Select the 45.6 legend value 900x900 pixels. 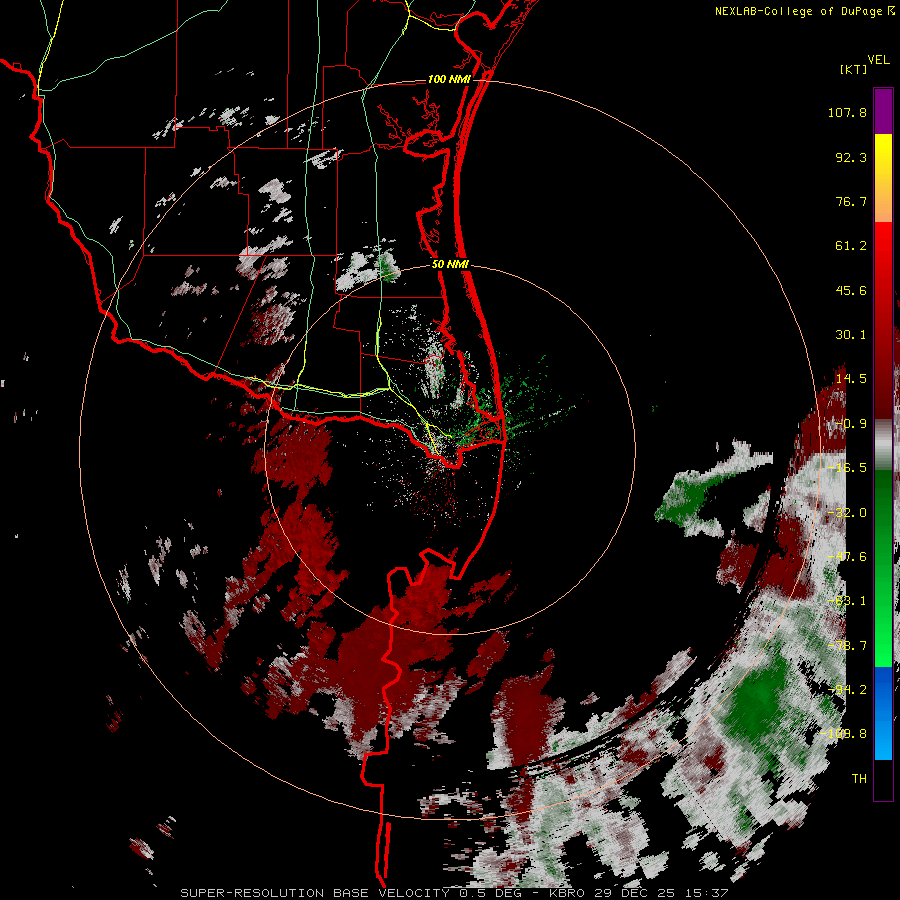[x=851, y=290]
